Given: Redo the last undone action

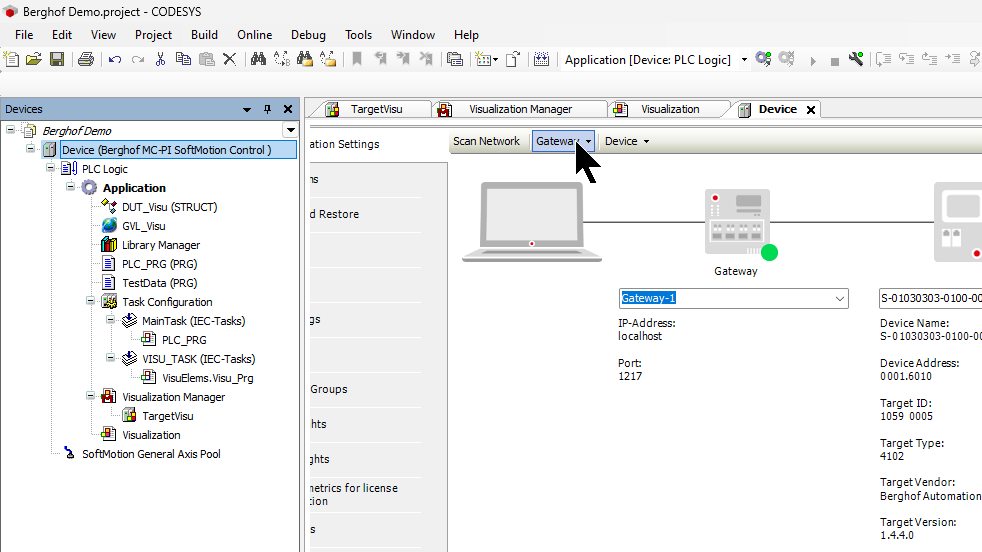Looking at the screenshot, I should [x=138, y=60].
